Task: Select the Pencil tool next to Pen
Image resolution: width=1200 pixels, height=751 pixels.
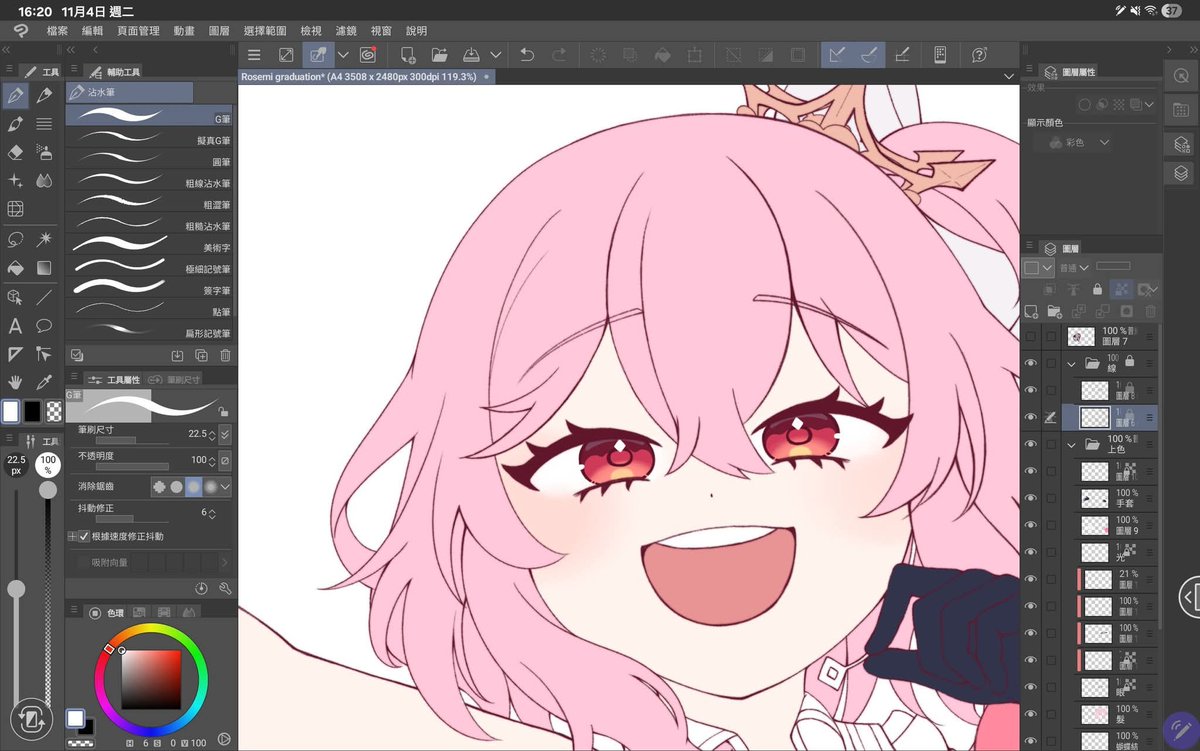Action: pyautogui.click(x=44, y=96)
